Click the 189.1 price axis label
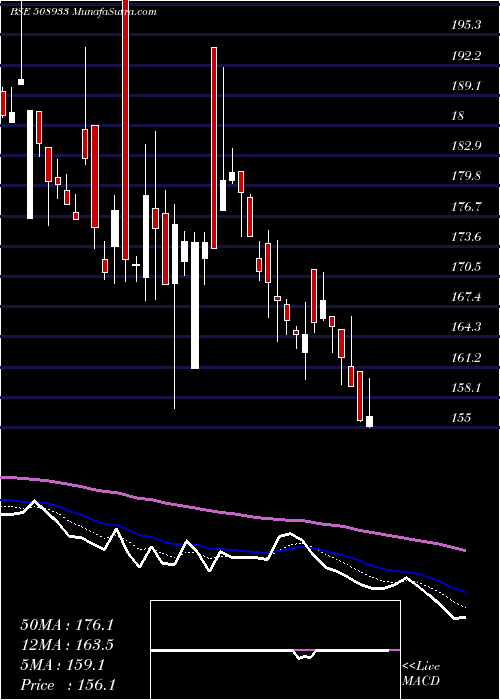Viewport: 500px width, 700px height. coord(466,85)
